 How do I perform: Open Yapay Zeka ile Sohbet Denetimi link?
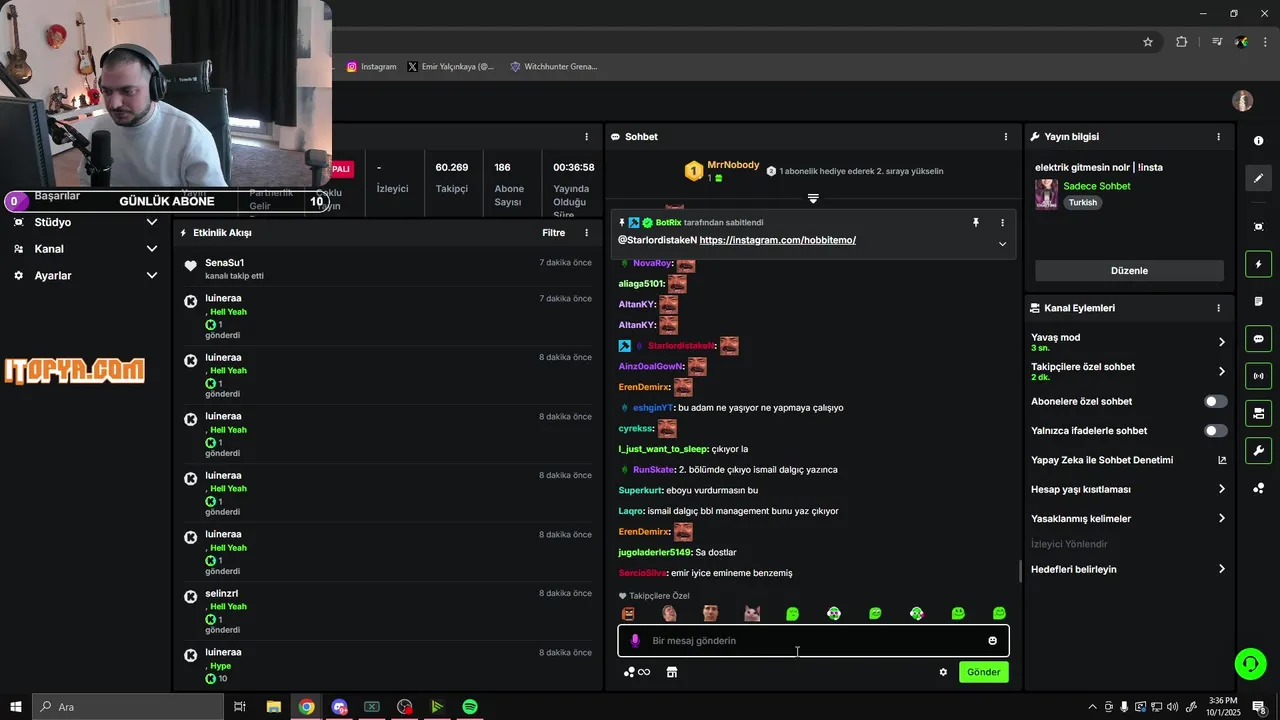click(1129, 460)
